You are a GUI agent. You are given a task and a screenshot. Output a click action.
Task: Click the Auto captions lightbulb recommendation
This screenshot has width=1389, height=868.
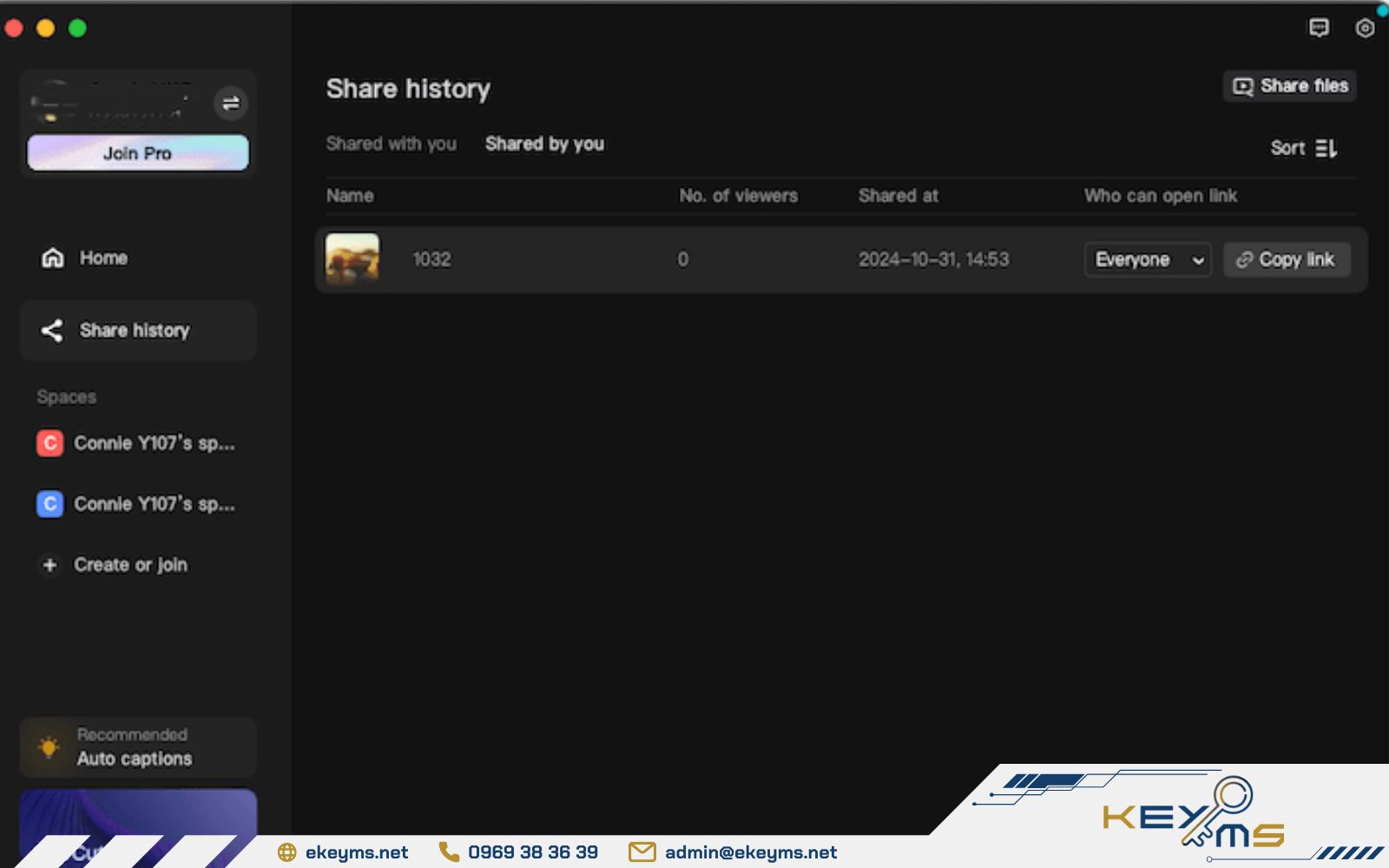(48, 746)
